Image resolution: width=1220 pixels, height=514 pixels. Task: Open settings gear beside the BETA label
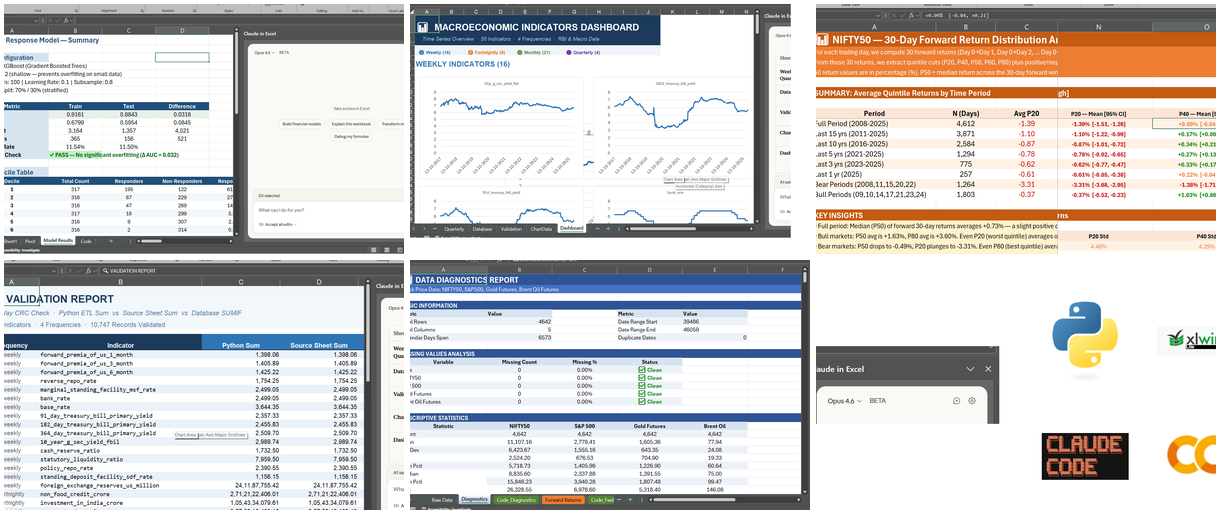point(972,401)
